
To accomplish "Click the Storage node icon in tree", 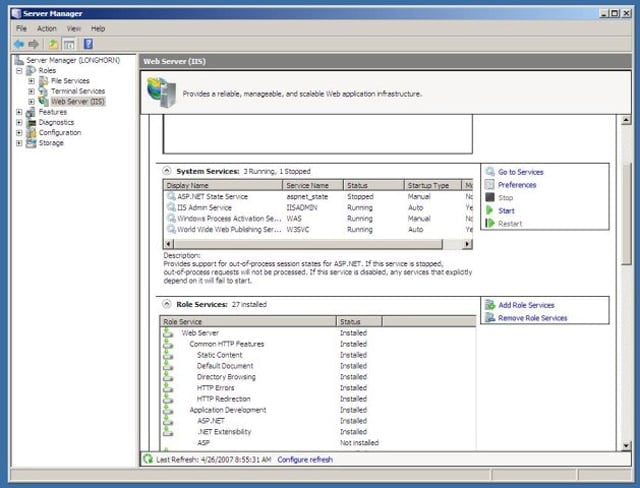I will pos(31,143).
